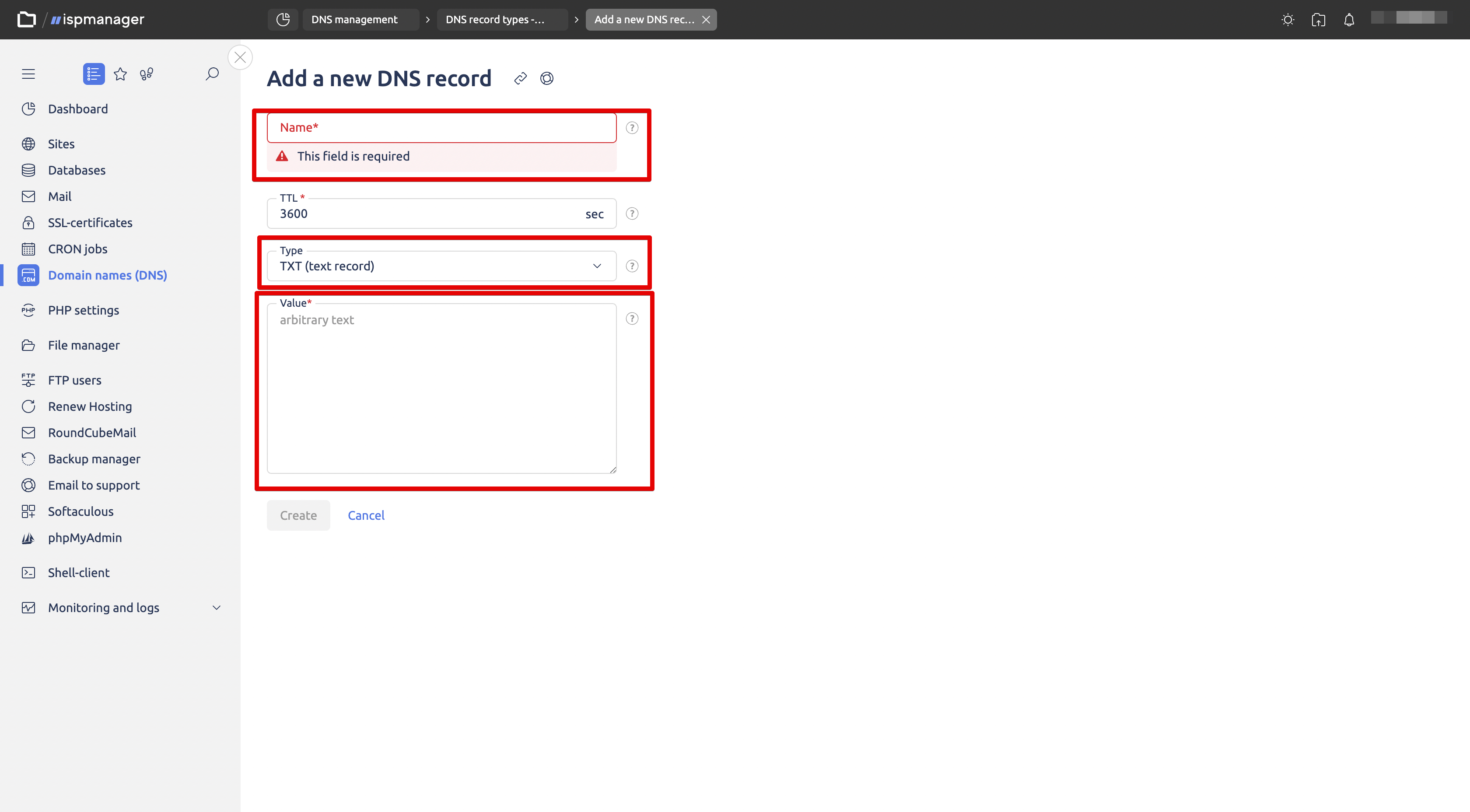Click the TTL input with 3600

click(x=441, y=213)
